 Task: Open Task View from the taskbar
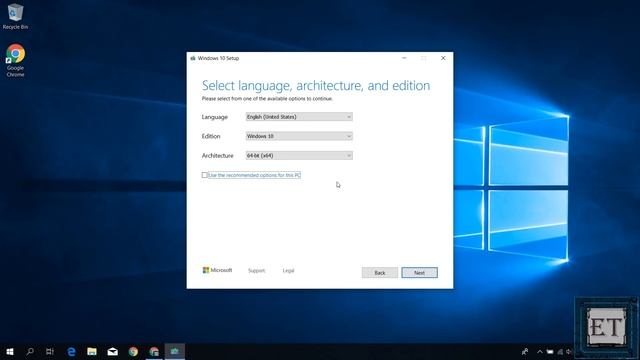50,351
